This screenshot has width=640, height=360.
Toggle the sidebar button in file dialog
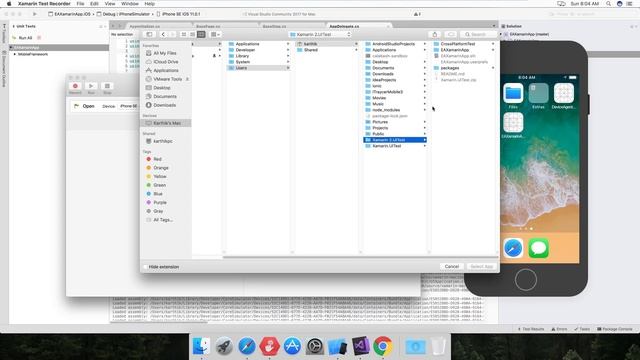tap(149, 34)
